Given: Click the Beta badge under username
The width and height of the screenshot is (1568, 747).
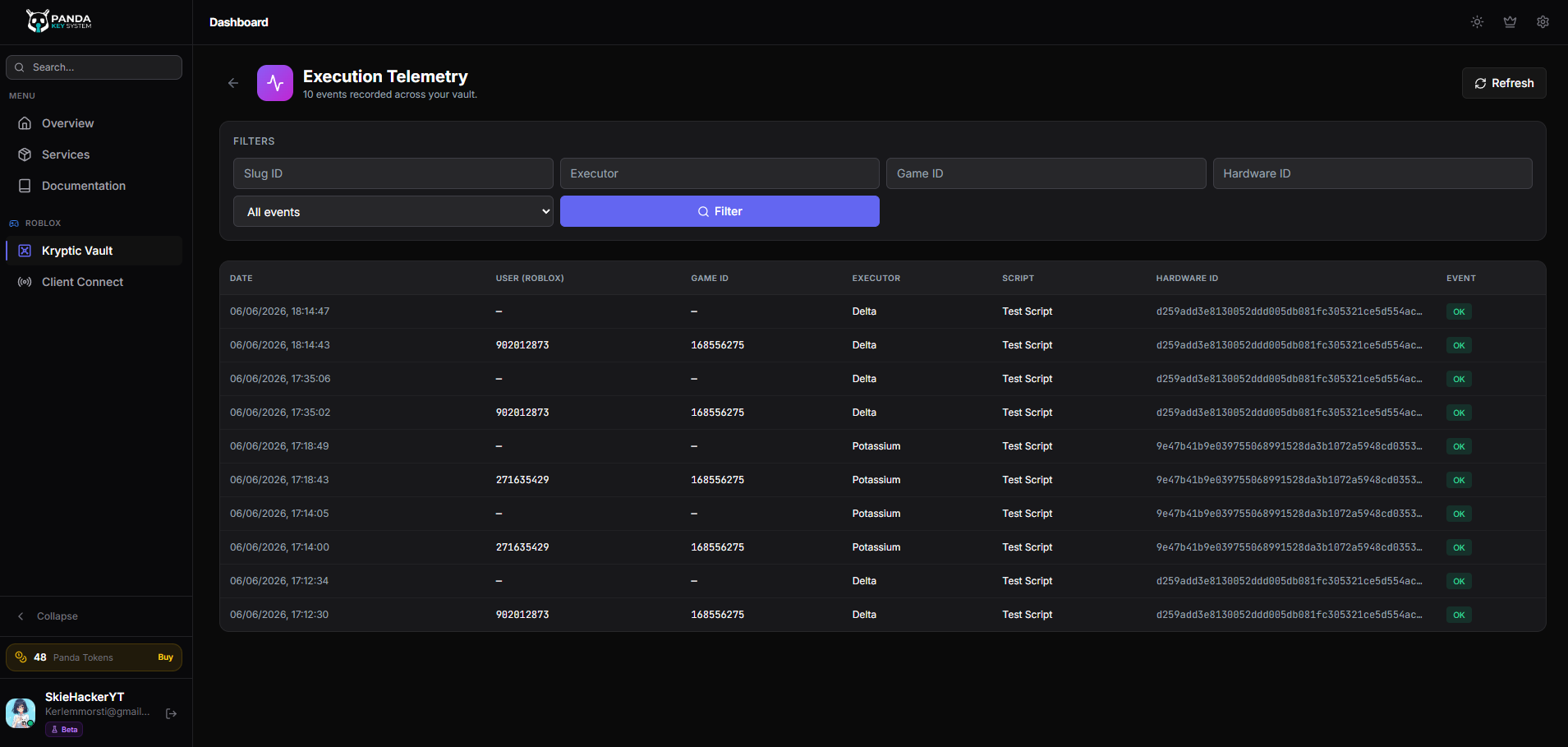Looking at the screenshot, I should (x=64, y=730).
